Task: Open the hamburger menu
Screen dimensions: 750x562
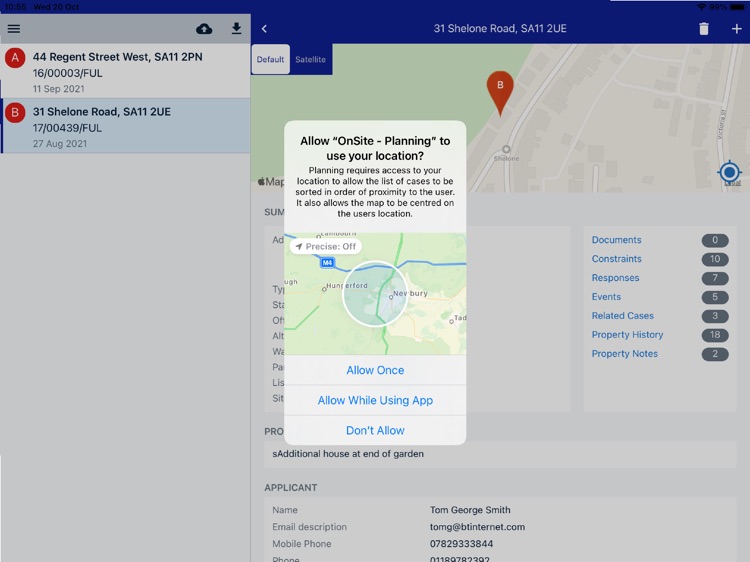Action: [14, 29]
